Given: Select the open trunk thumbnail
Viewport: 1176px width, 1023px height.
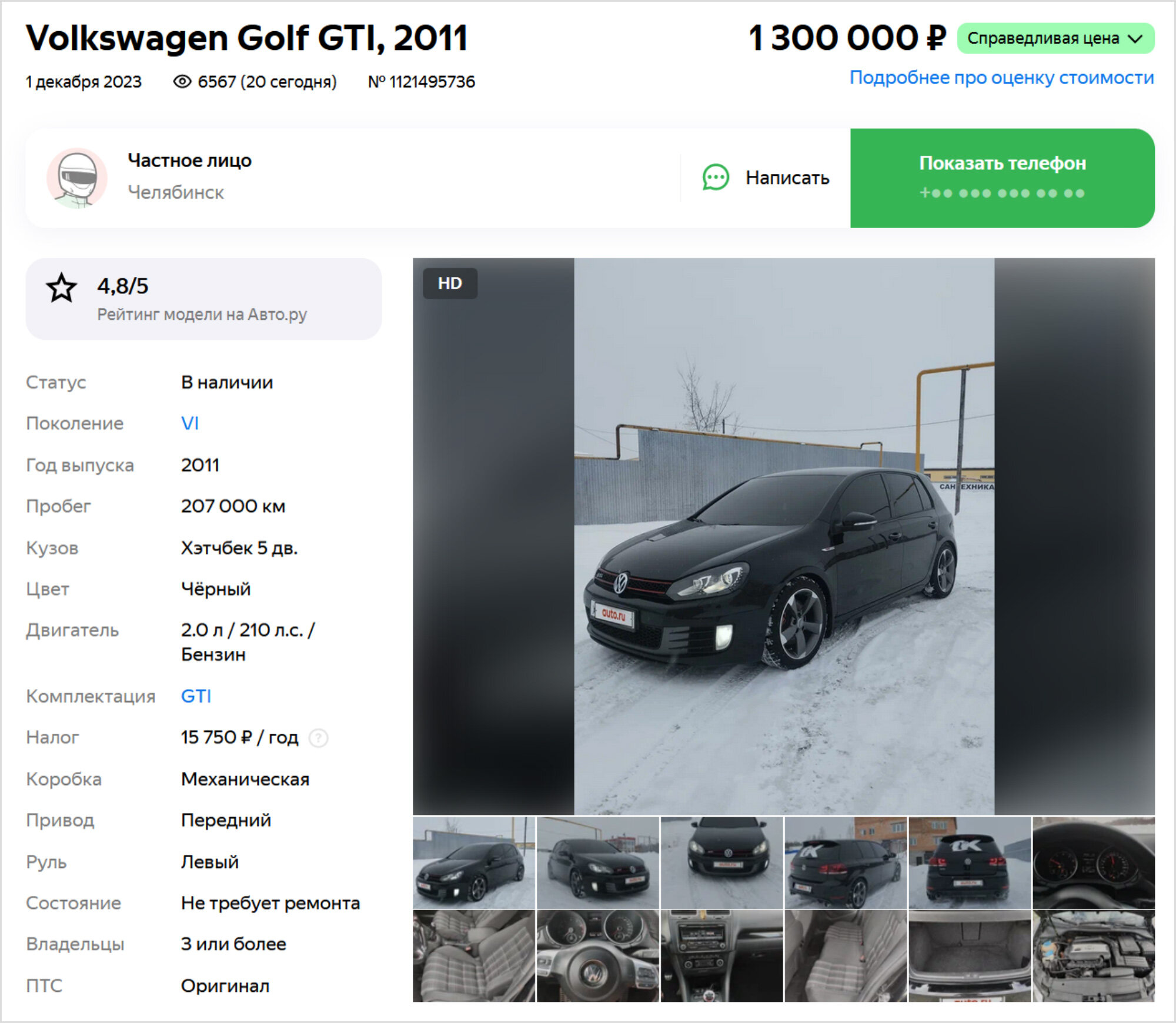Looking at the screenshot, I should pyautogui.click(x=970, y=956).
